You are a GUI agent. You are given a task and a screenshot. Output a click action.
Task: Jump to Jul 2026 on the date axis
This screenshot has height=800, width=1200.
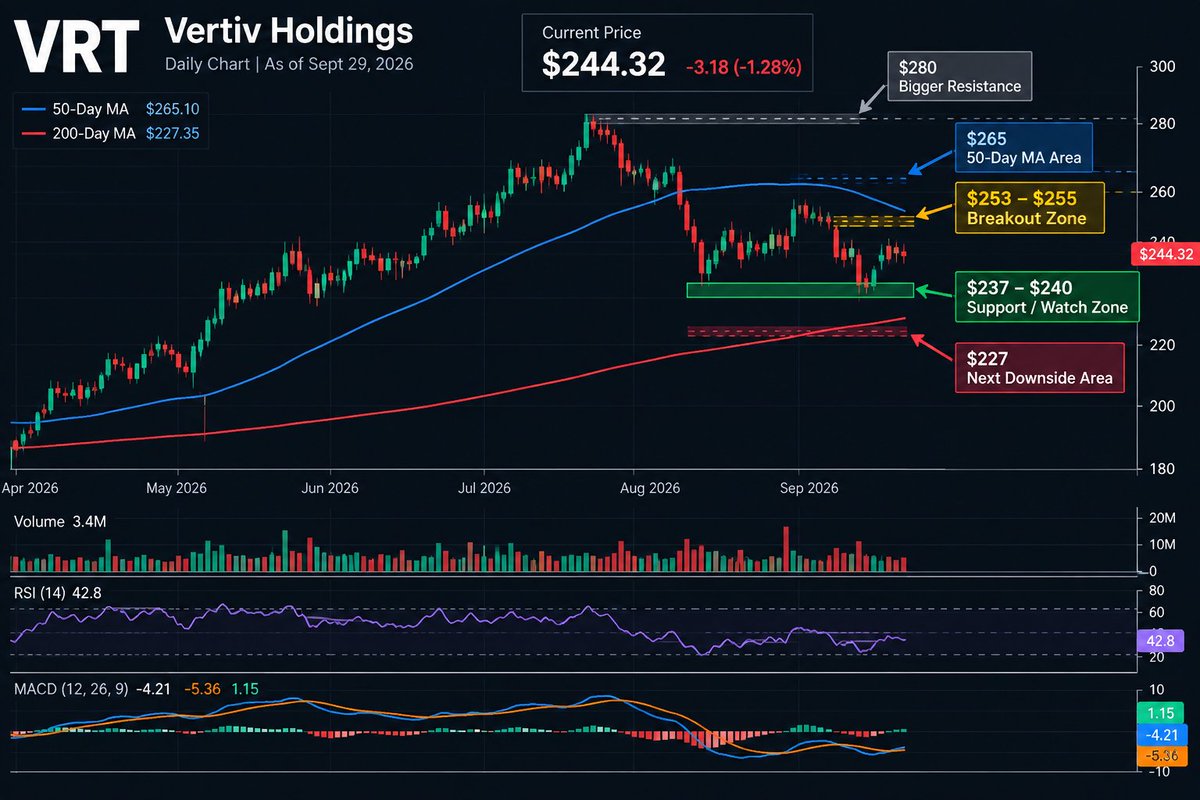pos(483,488)
